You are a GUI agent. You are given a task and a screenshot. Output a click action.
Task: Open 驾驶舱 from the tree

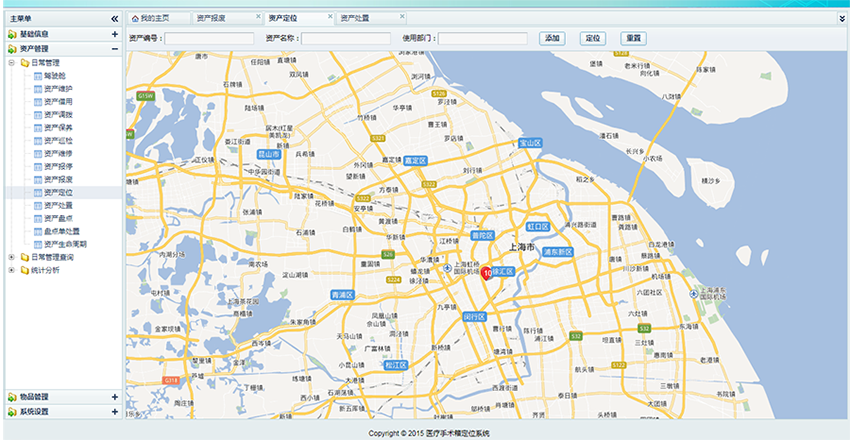tap(55, 76)
